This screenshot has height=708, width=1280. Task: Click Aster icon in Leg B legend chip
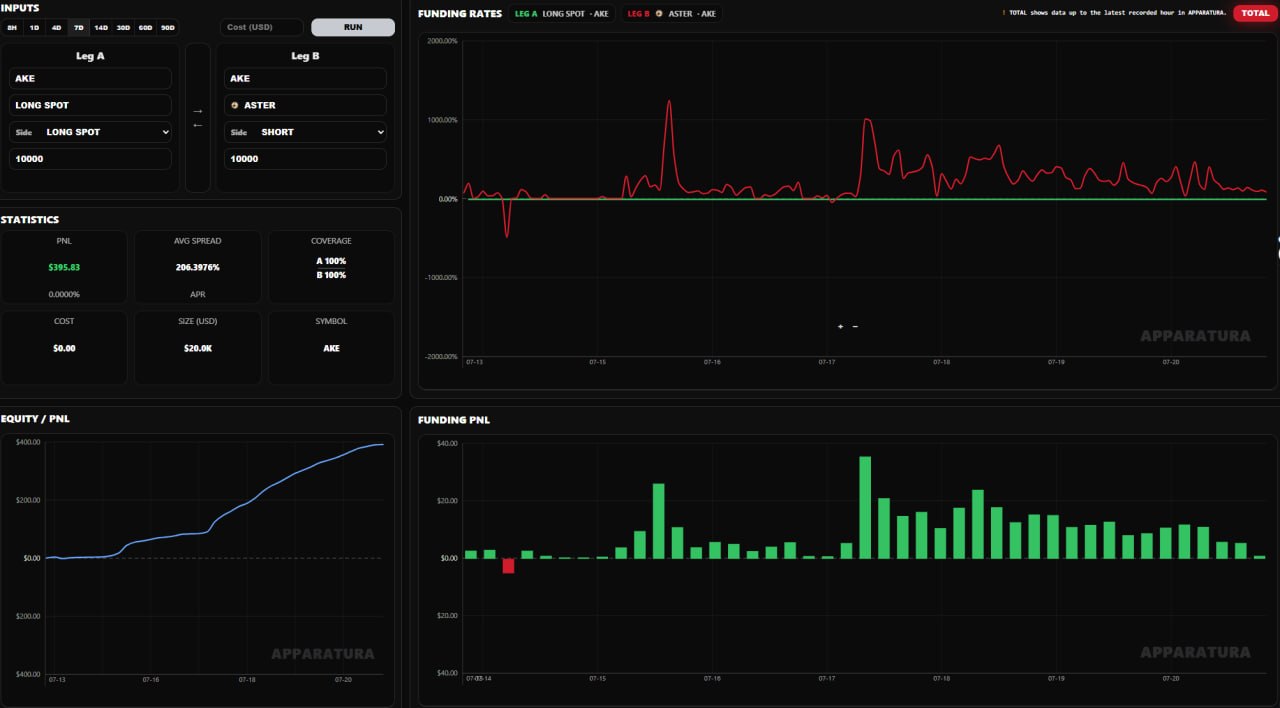659,14
